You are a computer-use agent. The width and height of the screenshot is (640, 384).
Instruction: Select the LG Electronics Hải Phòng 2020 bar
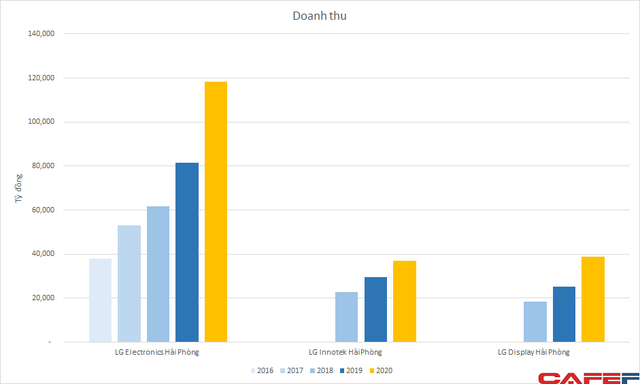tap(216, 212)
